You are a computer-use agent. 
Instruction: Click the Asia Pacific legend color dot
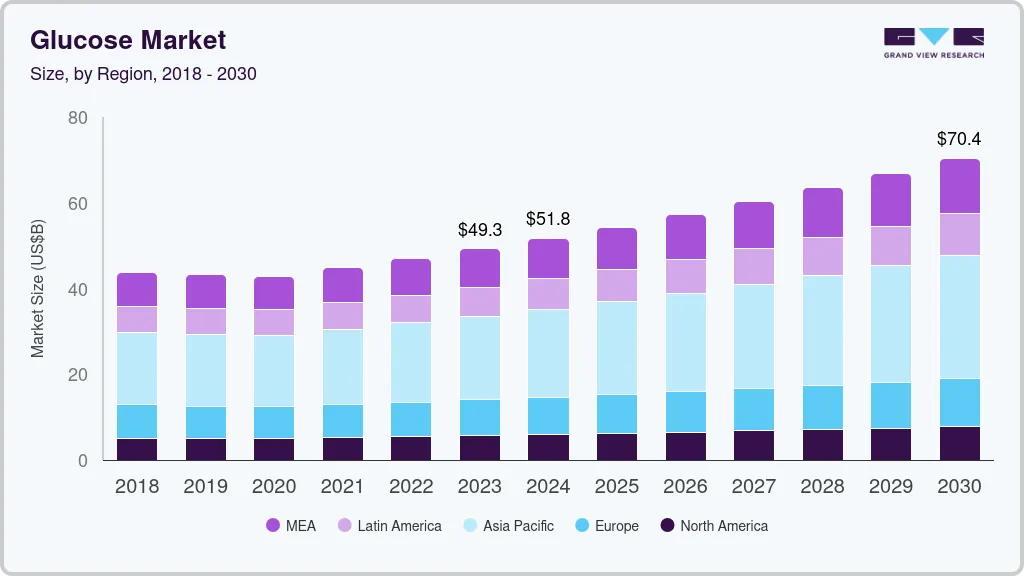point(470,525)
